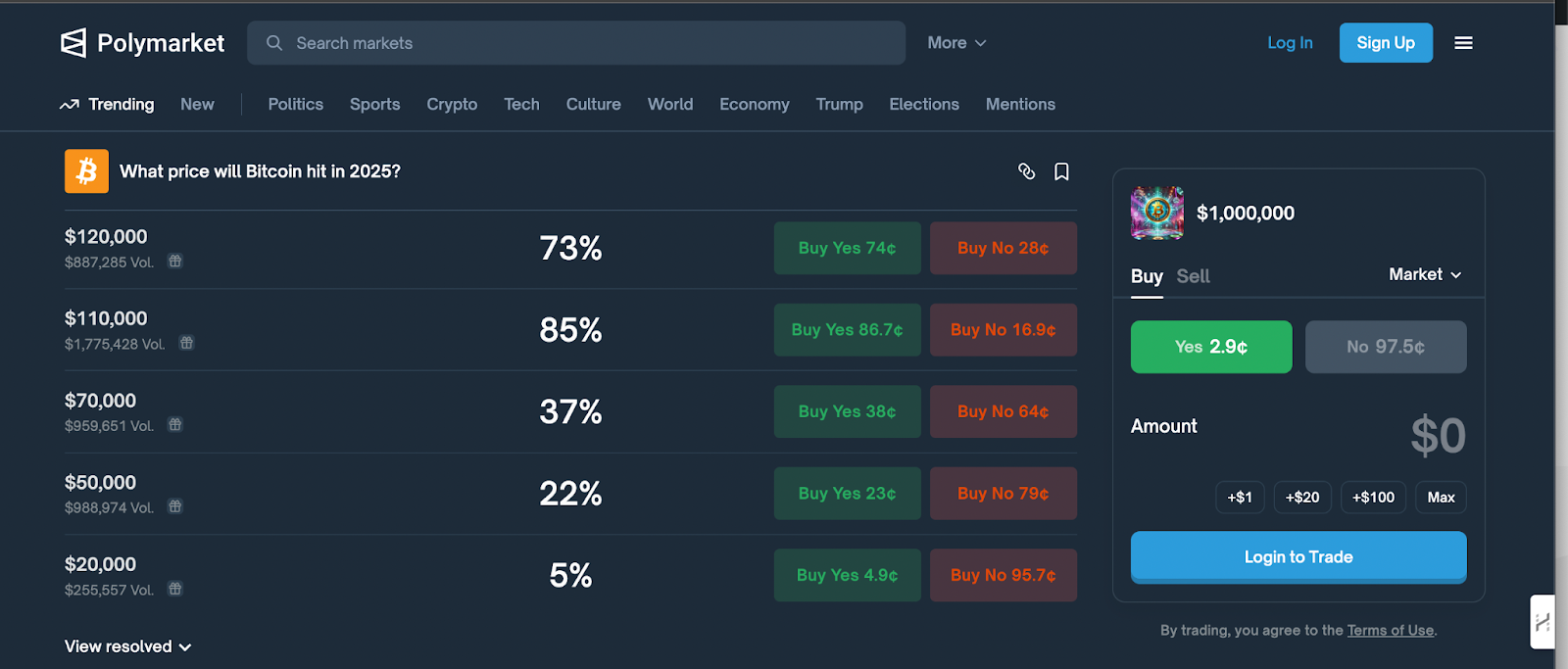
Task: Click Login to Trade button
Action: [1298, 557]
